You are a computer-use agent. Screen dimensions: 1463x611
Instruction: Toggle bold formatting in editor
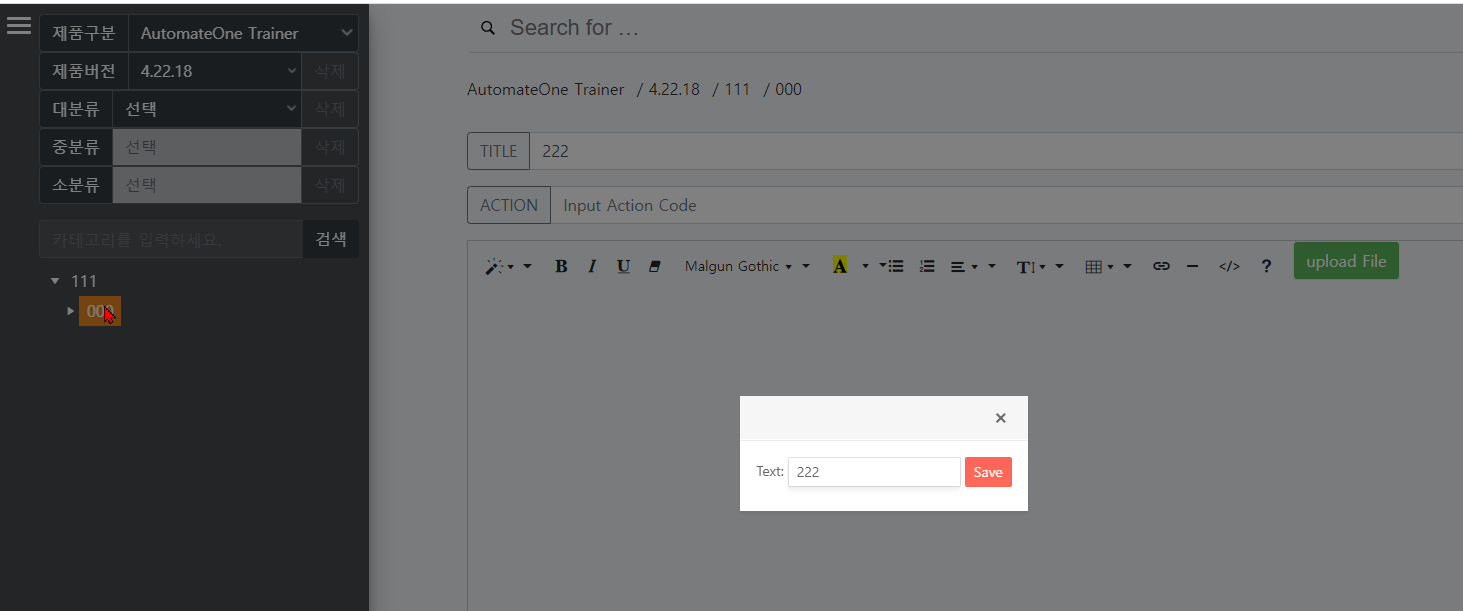[561, 266]
